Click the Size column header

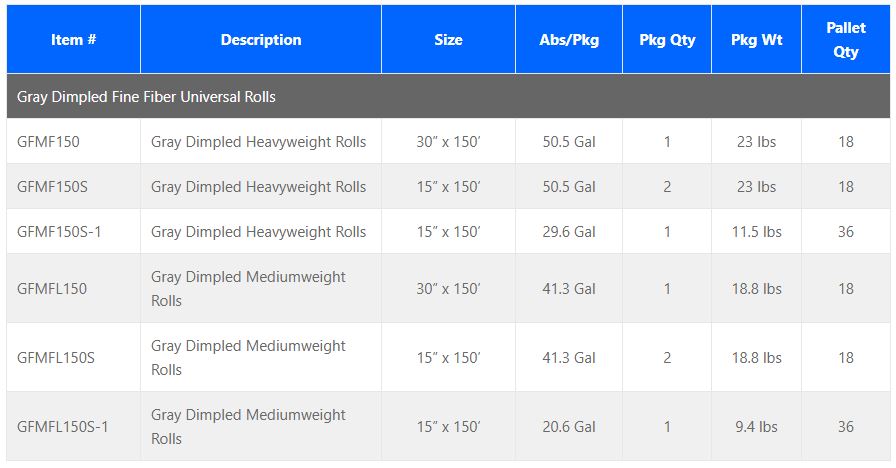[448, 40]
